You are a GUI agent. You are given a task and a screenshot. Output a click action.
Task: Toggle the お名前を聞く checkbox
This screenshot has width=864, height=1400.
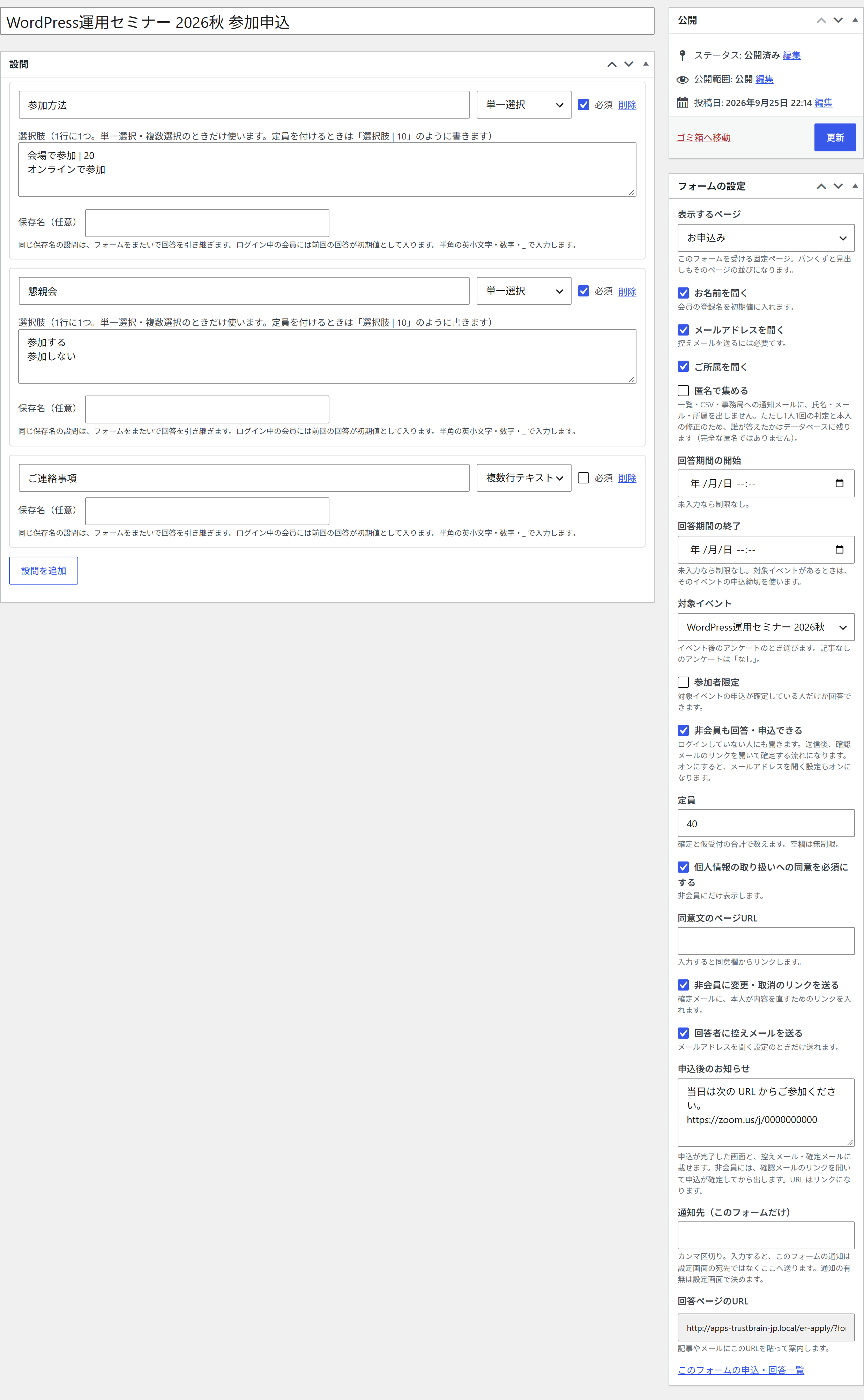coord(683,293)
